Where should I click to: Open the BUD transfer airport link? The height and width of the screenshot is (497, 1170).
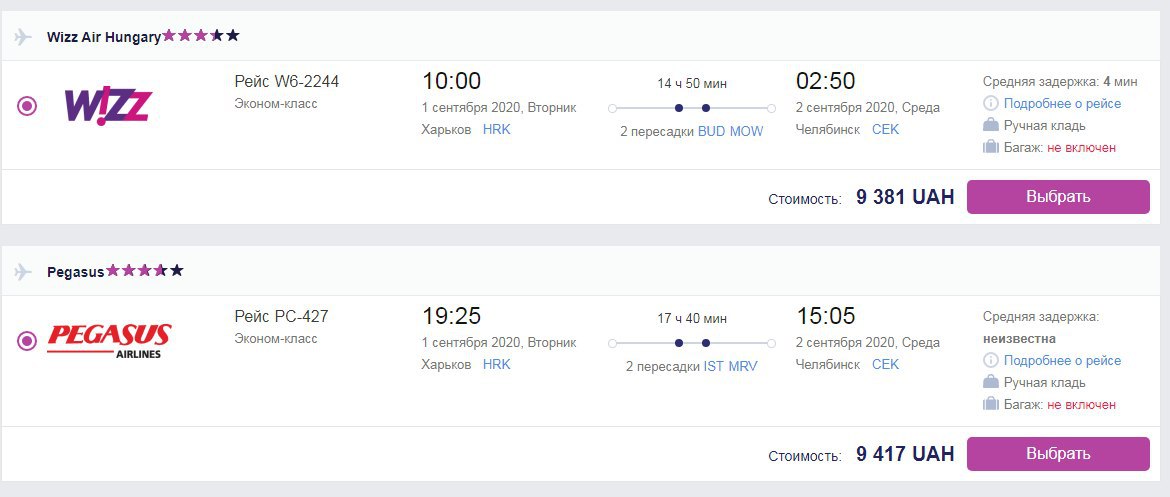pos(712,132)
